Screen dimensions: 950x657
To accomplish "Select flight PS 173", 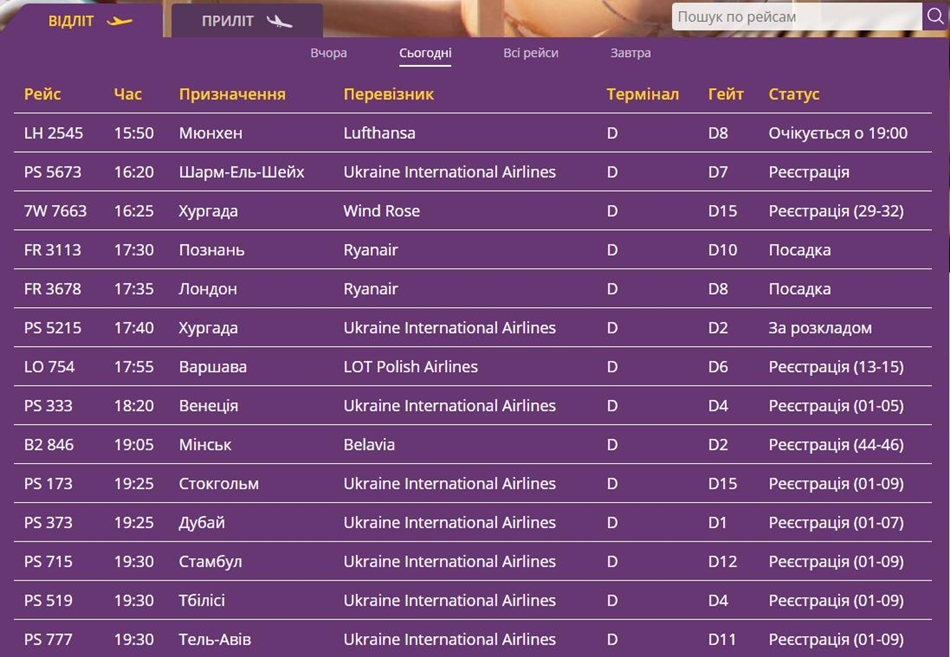I will tap(473, 484).
